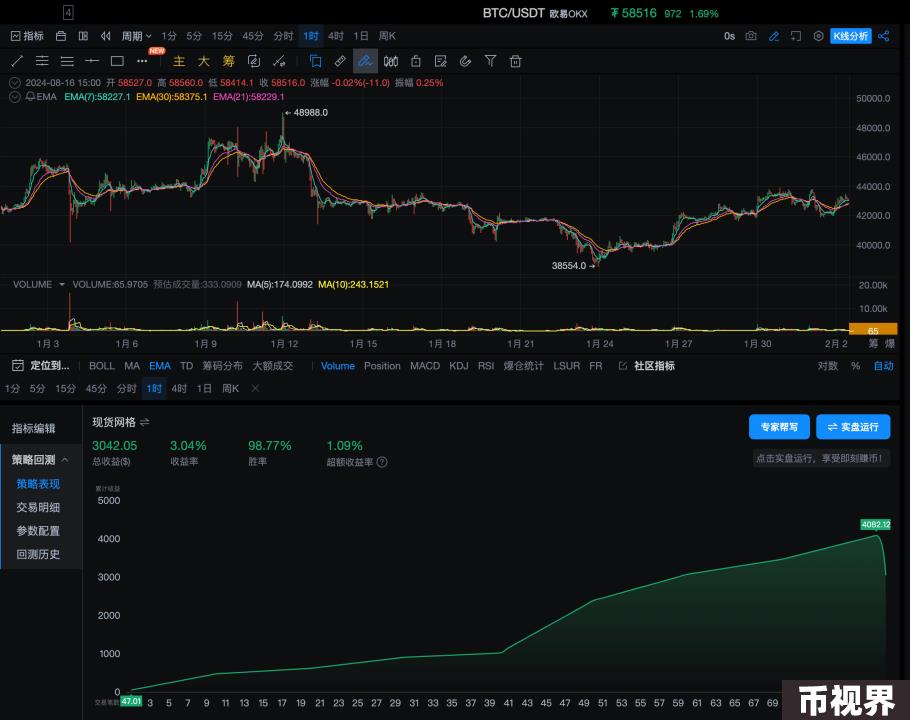
Task: Toggle the BOLL indicator
Action: pyautogui.click(x=102, y=366)
